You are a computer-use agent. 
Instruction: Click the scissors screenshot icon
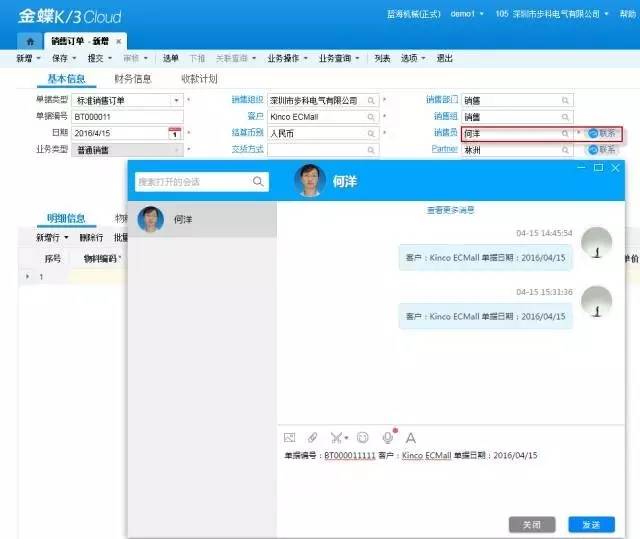click(x=336, y=437)
